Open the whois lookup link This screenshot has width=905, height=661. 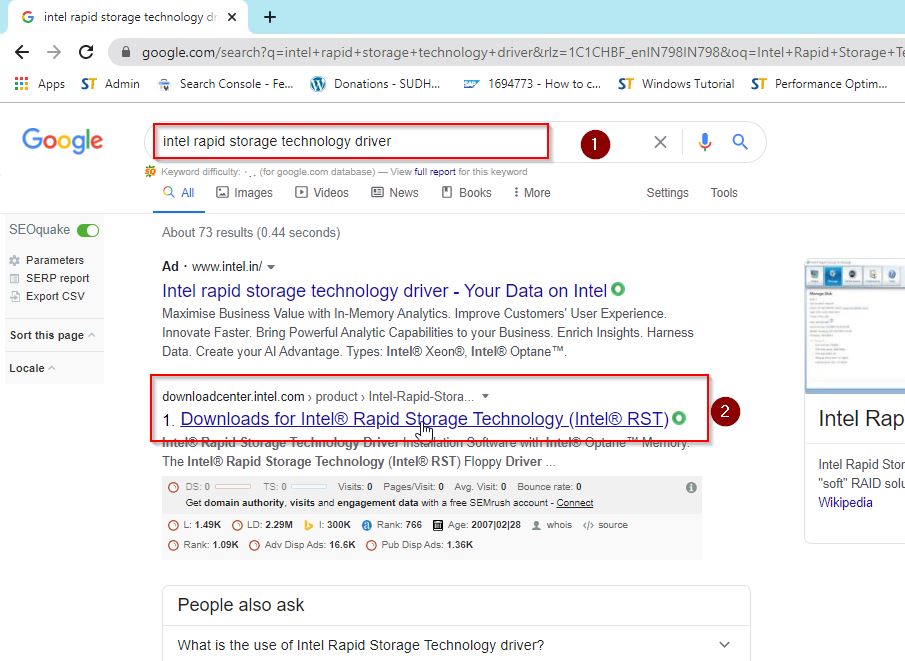[552, 525]
